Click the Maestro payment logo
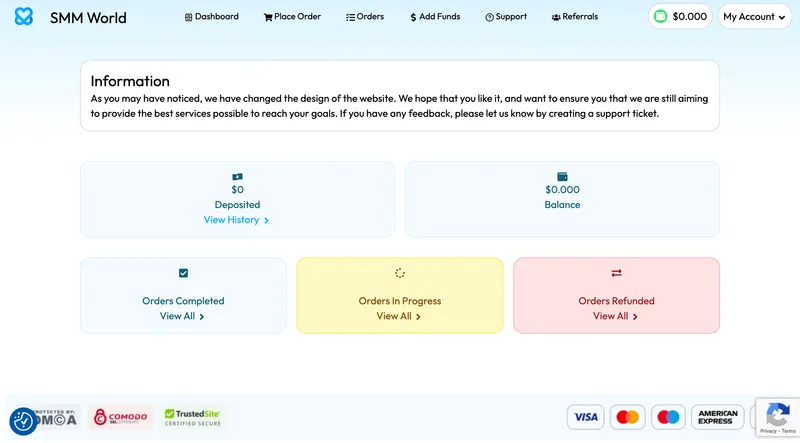Image resolution: width=800 pixels, height=443 pixels. tap(668, 417)
